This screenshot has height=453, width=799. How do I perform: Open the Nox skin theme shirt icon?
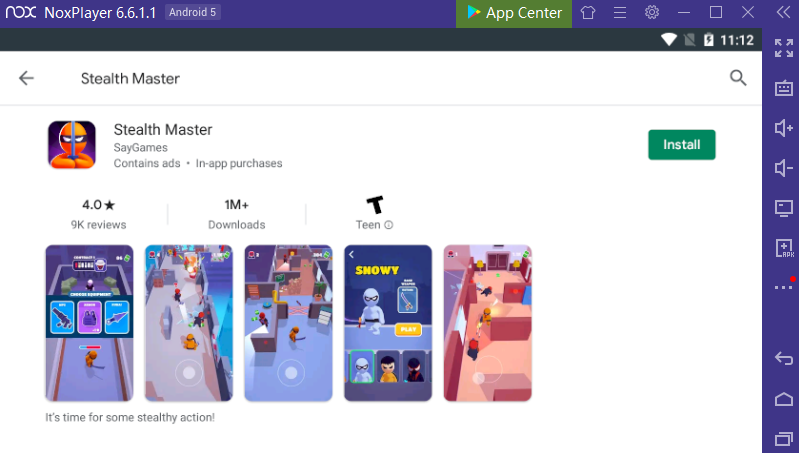[x=588, y=13]
